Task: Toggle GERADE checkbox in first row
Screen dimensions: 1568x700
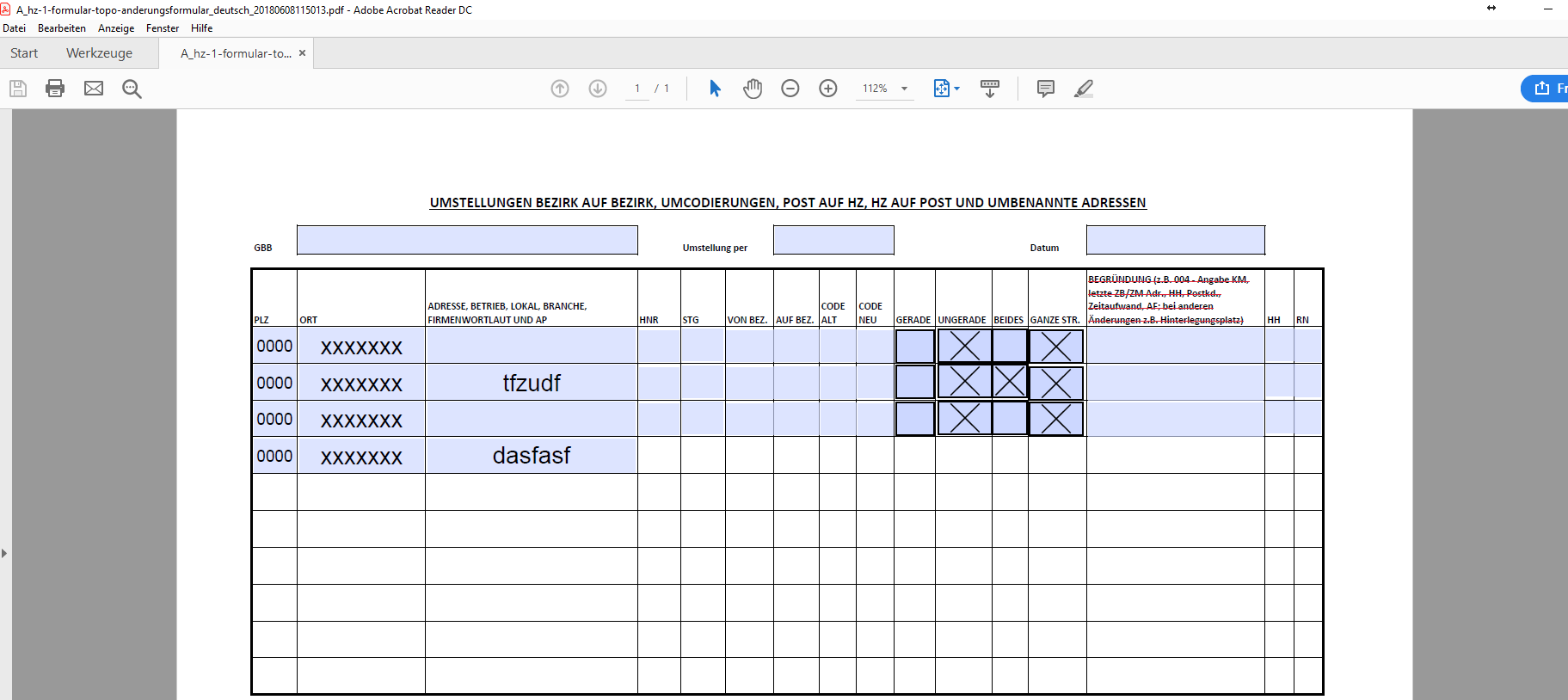Action: 915,347
